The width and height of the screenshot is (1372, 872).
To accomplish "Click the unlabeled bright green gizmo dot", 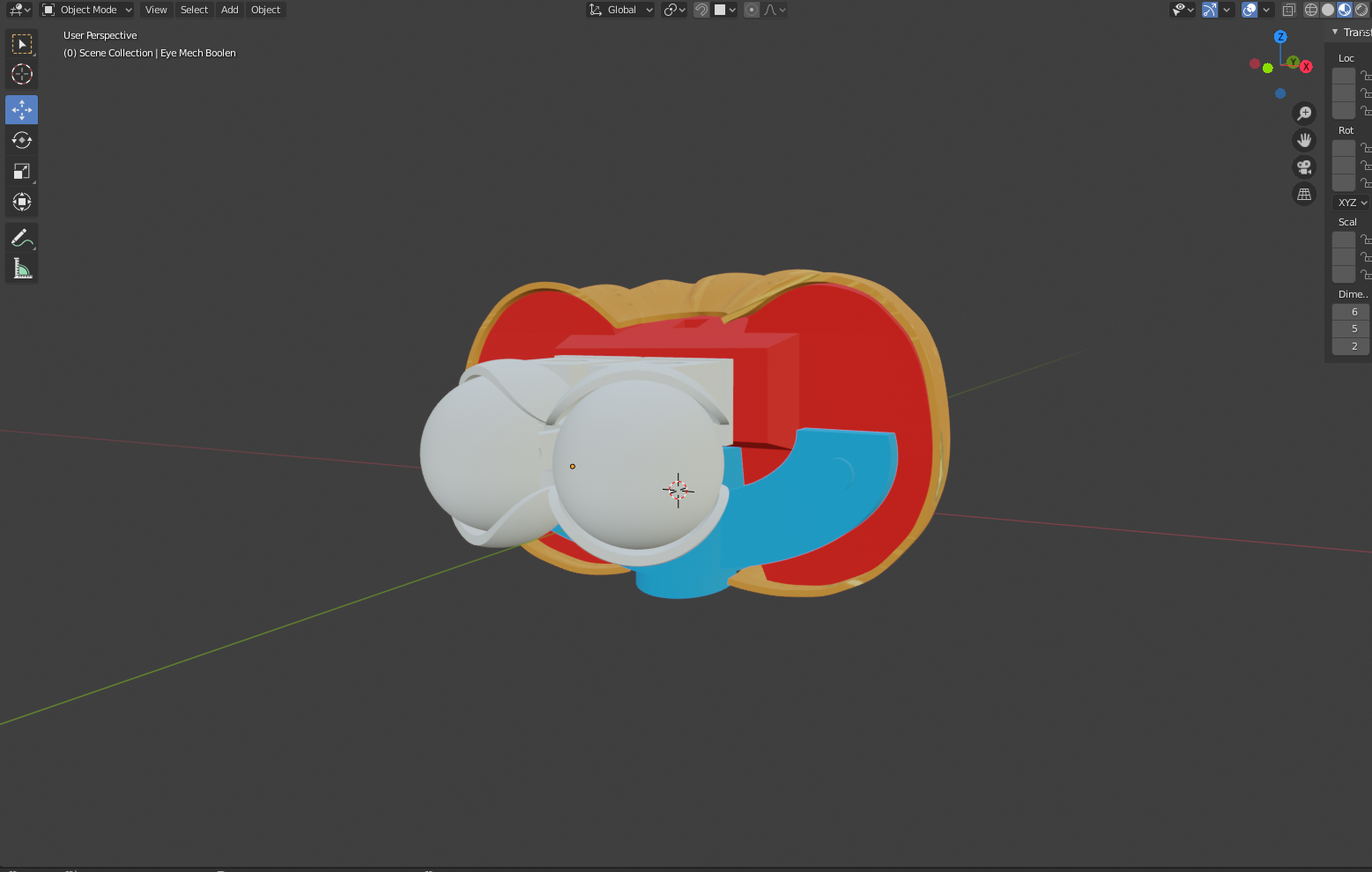I will tap(1267, 68).
